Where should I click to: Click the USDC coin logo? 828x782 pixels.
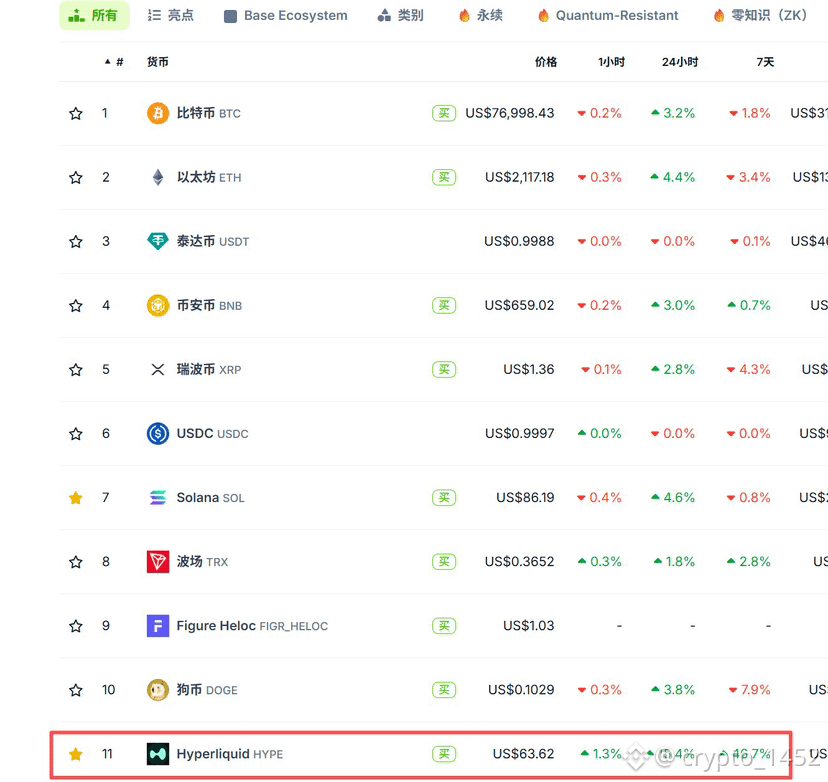157,434
